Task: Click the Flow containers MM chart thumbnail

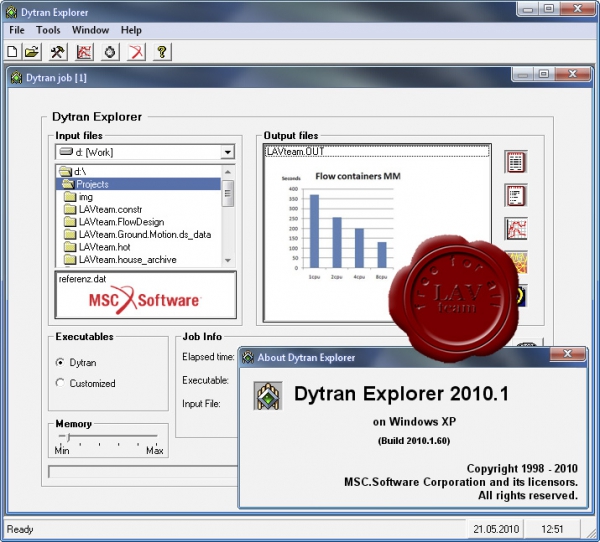Action: pos(340,226)
